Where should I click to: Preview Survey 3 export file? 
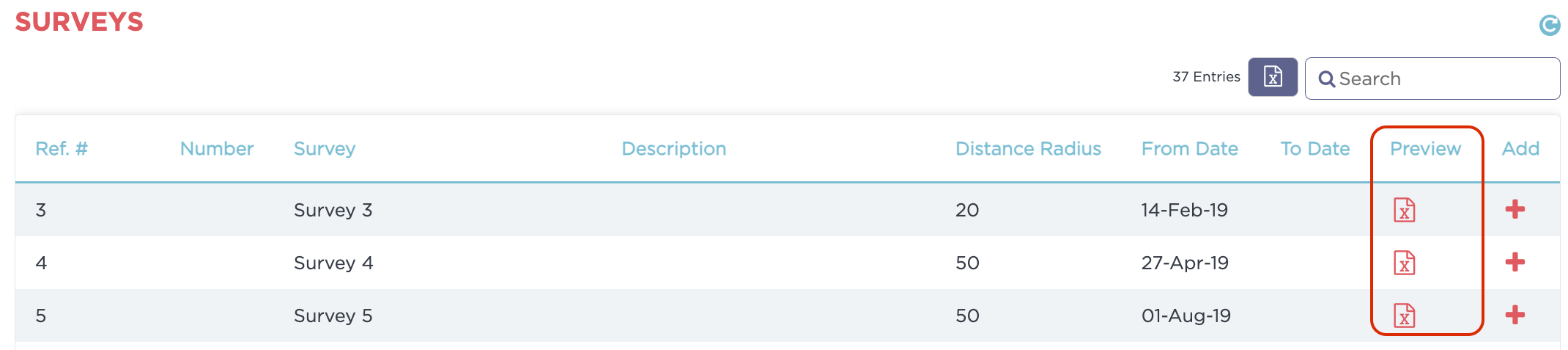(1404, 210)
